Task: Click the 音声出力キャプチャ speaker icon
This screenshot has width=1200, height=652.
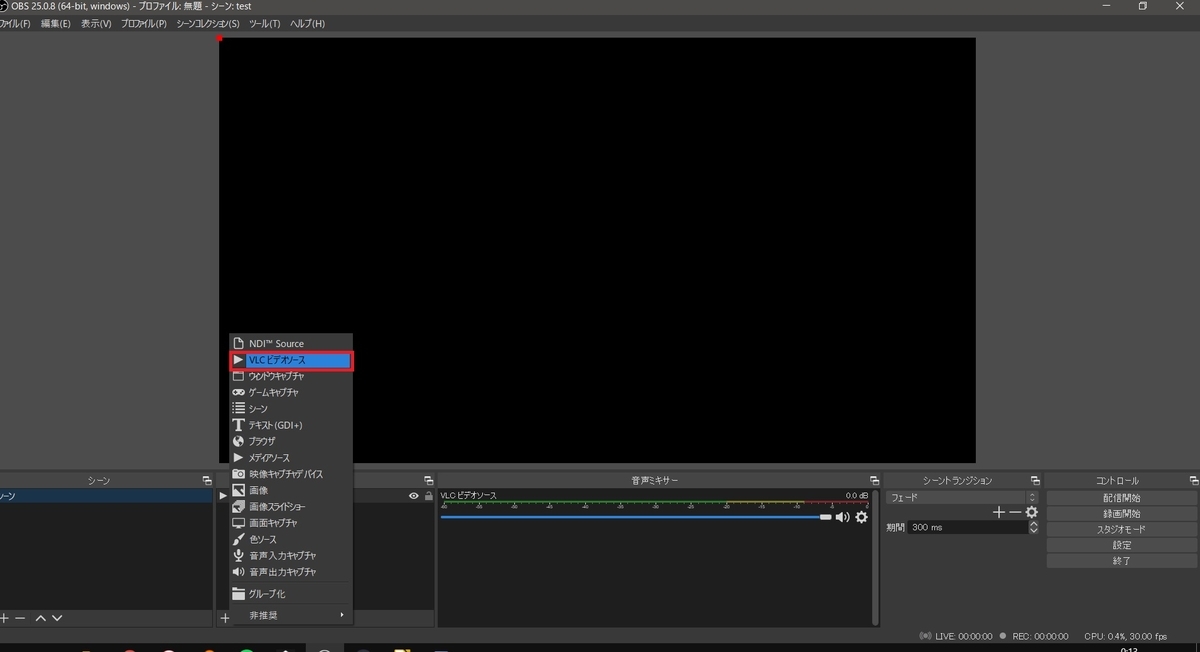Action: pos(238,572)
